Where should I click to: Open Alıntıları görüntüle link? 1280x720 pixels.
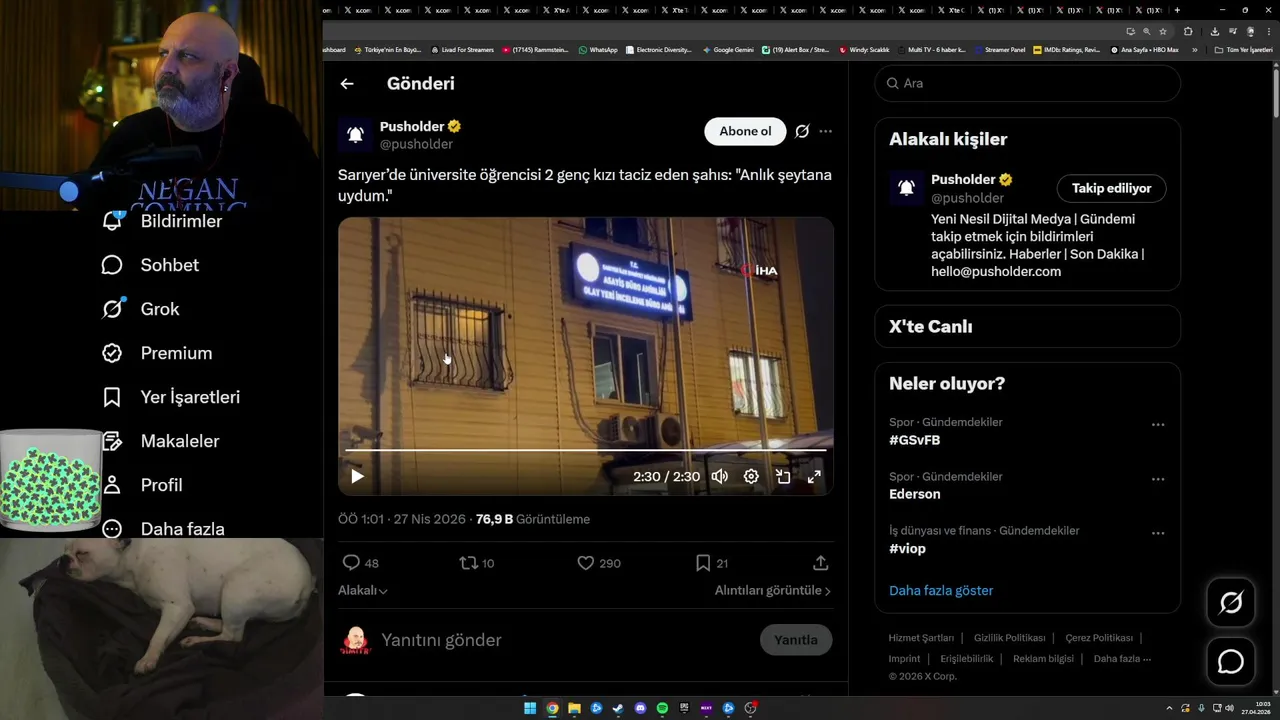click(x=773, y=591)
